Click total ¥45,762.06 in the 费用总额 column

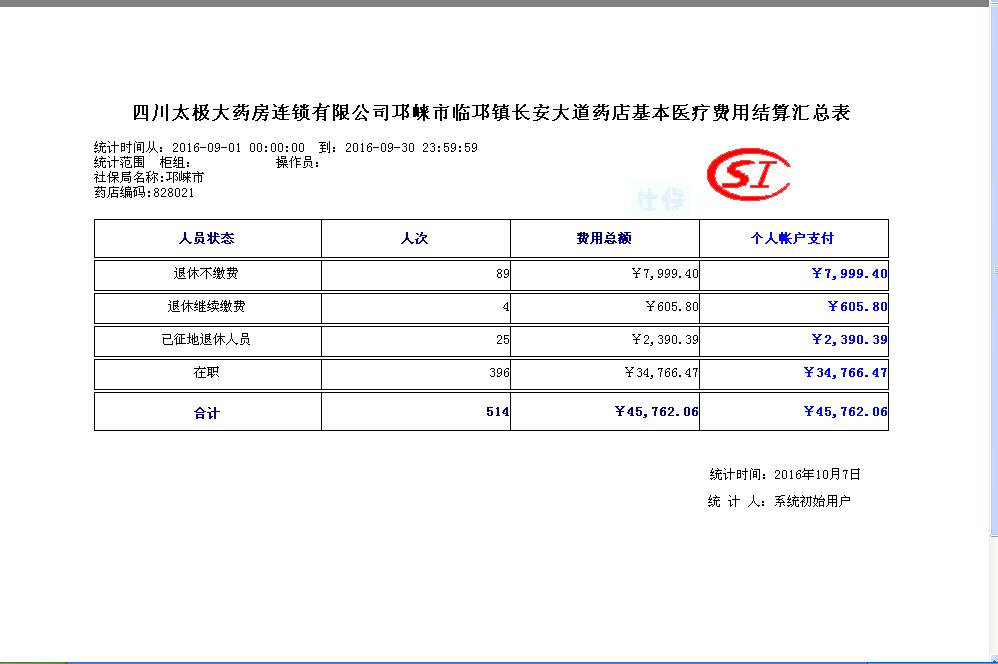(x=657, y=412)
